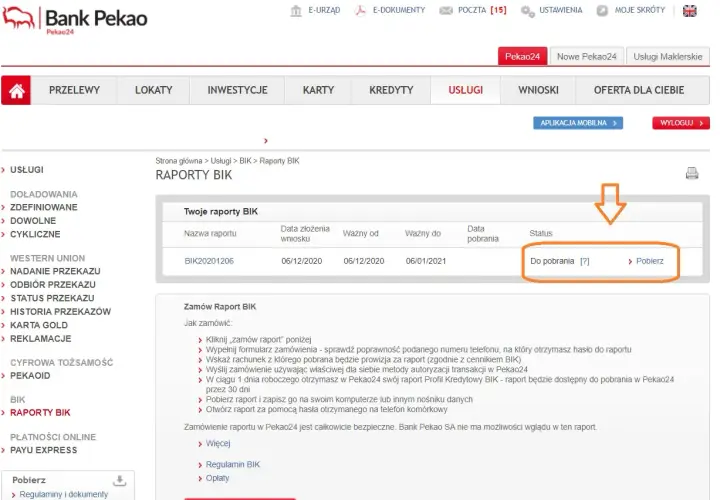Select Reklamacje in sidebar

click(40, 339)
